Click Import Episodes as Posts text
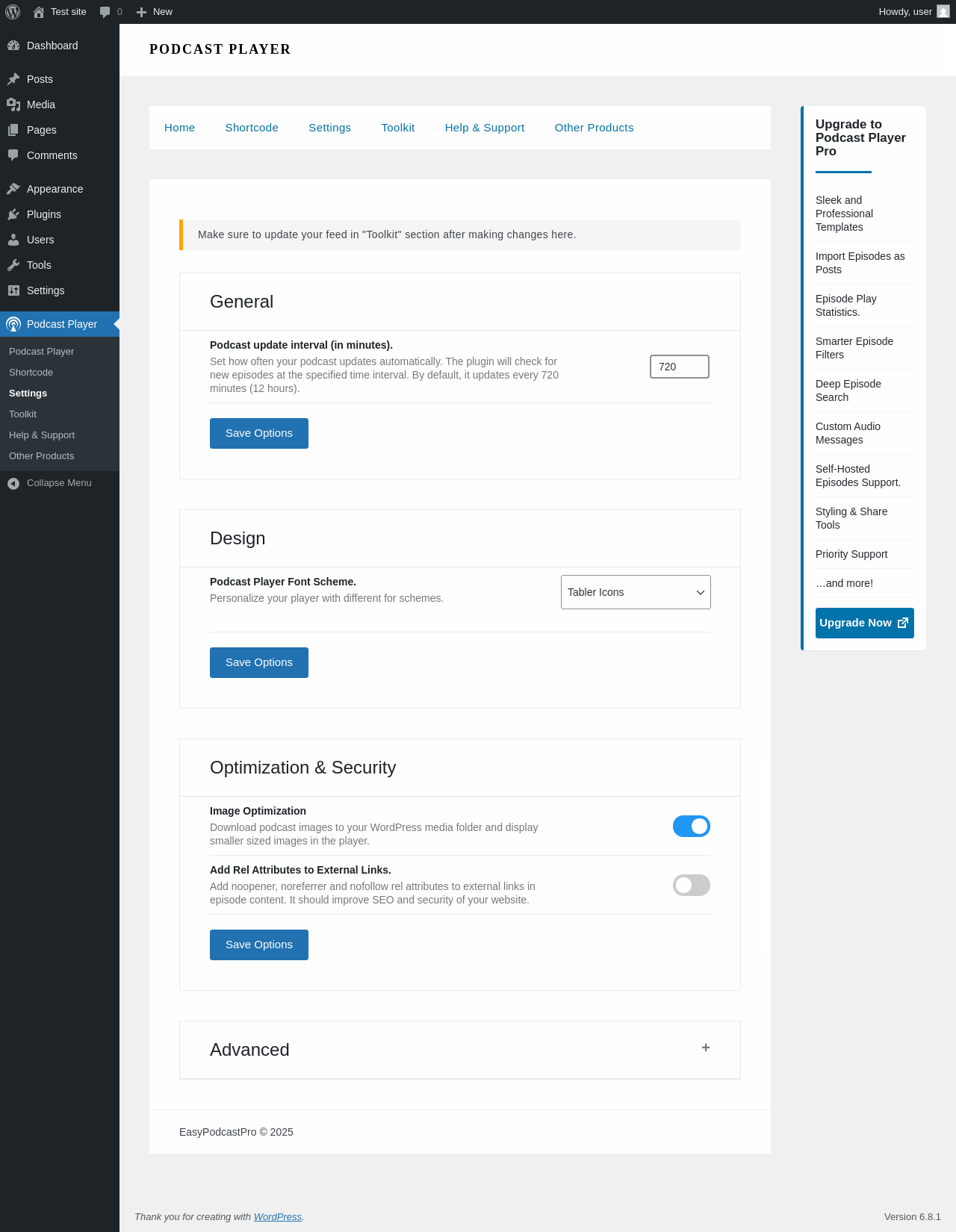The height and width of the screenshot is (1232, 956). pos(860,263)
